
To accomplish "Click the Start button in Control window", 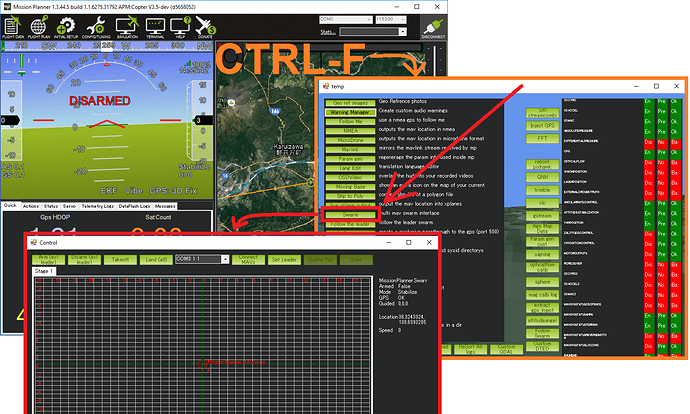I will pos(356,260).
